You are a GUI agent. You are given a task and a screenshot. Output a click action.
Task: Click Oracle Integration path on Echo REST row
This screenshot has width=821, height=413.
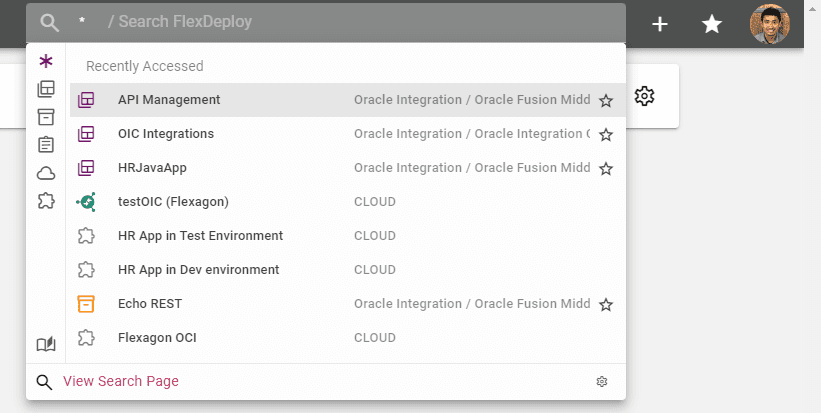pos(472,304)
